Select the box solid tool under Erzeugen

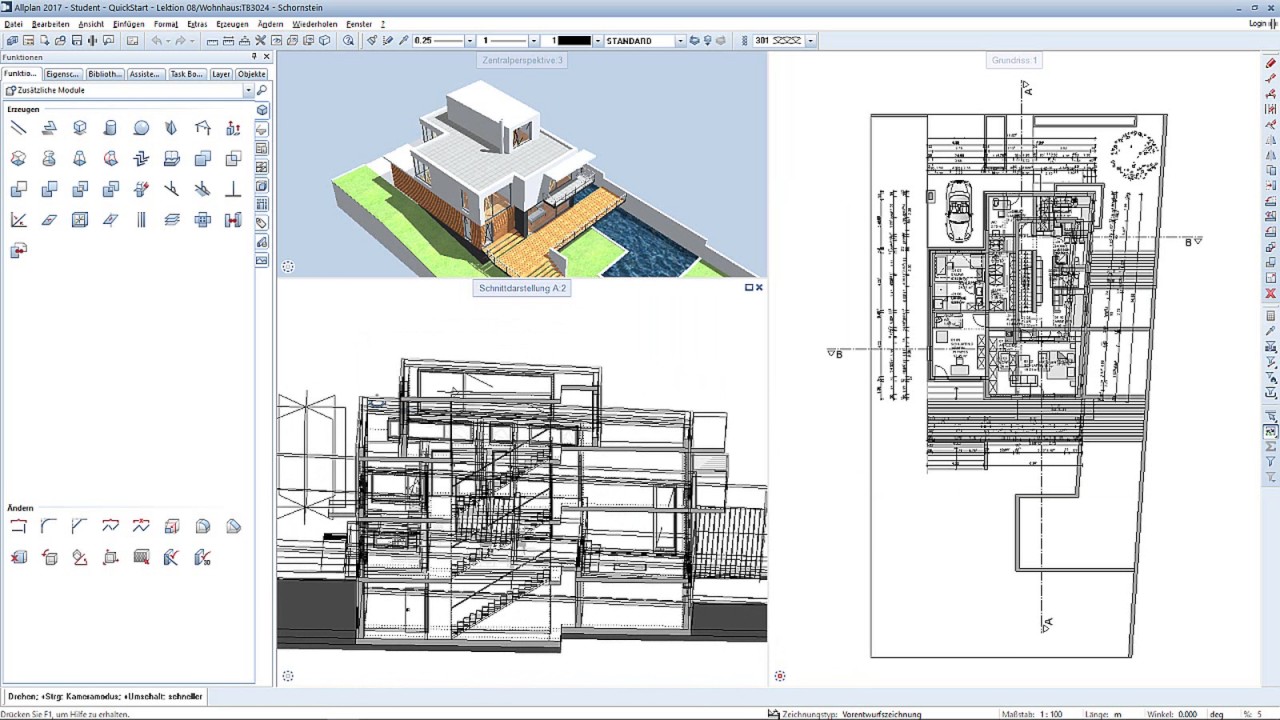point(80,128)
